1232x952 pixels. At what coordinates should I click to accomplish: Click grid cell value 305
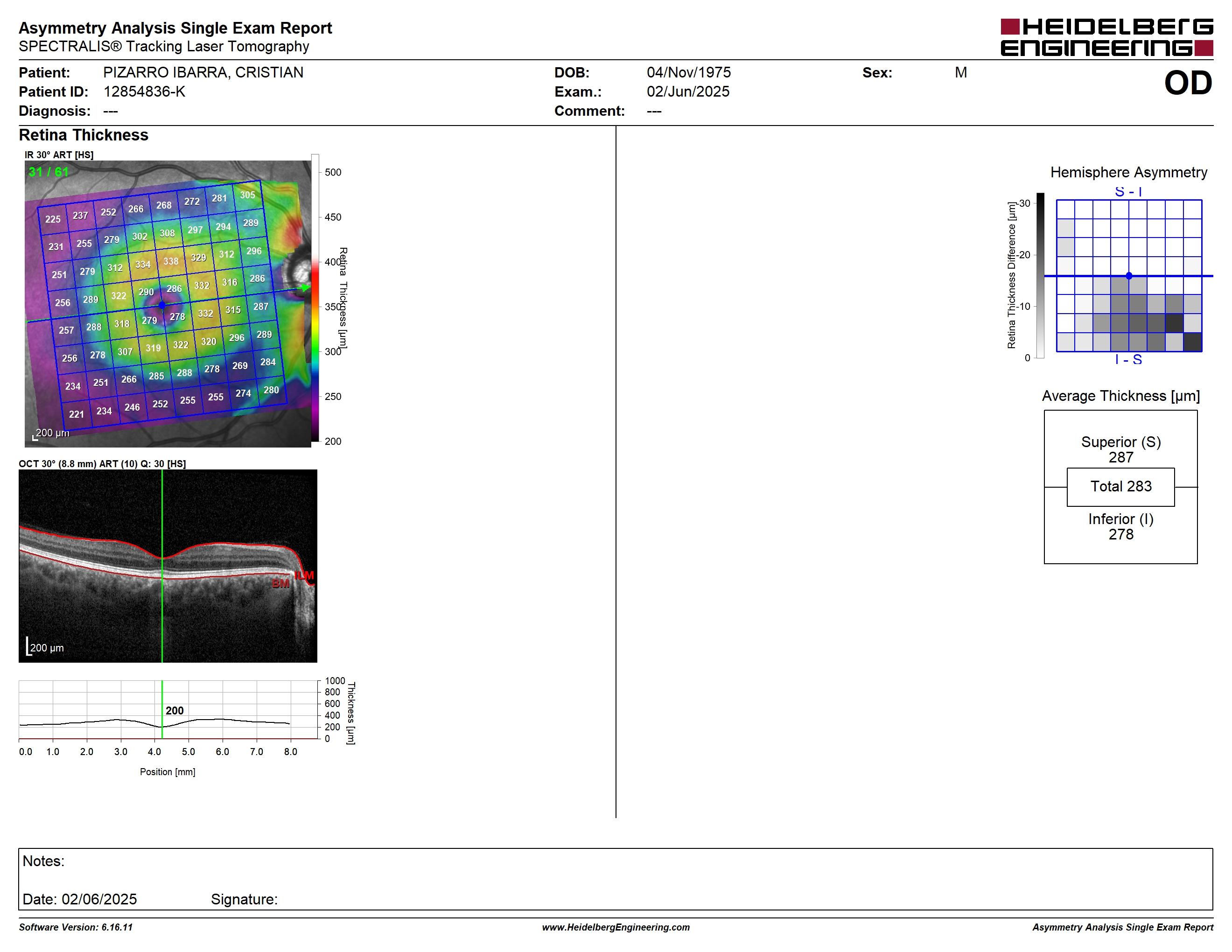248,195
